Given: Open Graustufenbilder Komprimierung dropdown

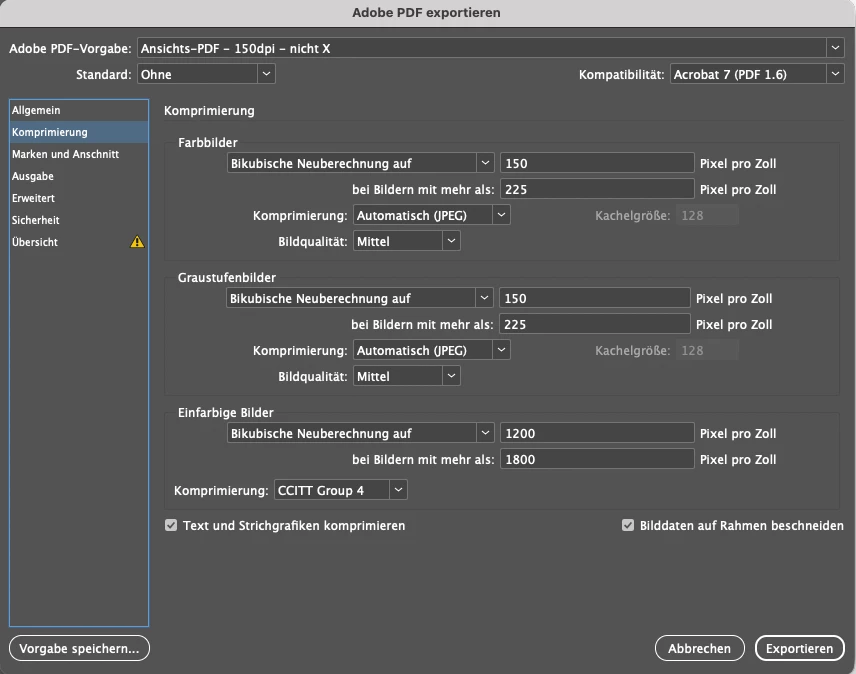Looking at the screenshot, I should click(x=432, y=350).
